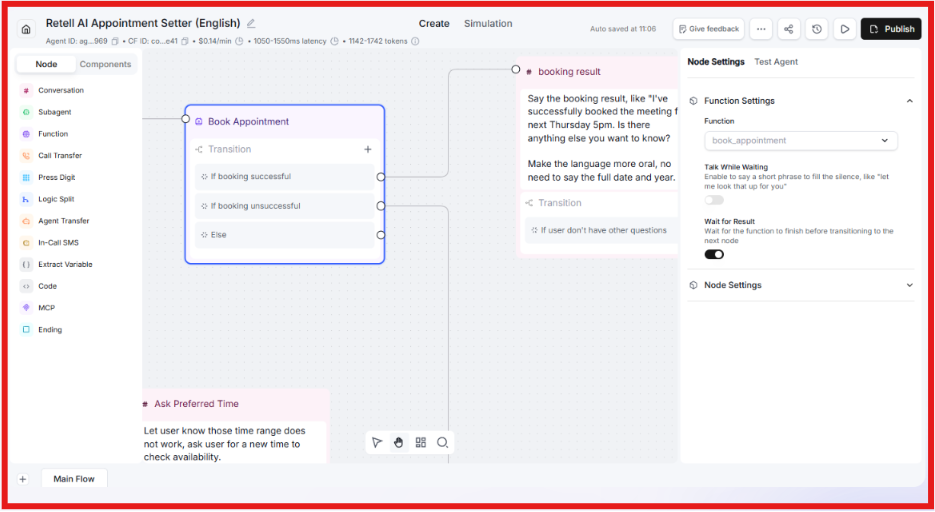Click the booking successful output connector
Image resolution: width=935 pixels, height=512 pixels.
(x=380, y=177)
